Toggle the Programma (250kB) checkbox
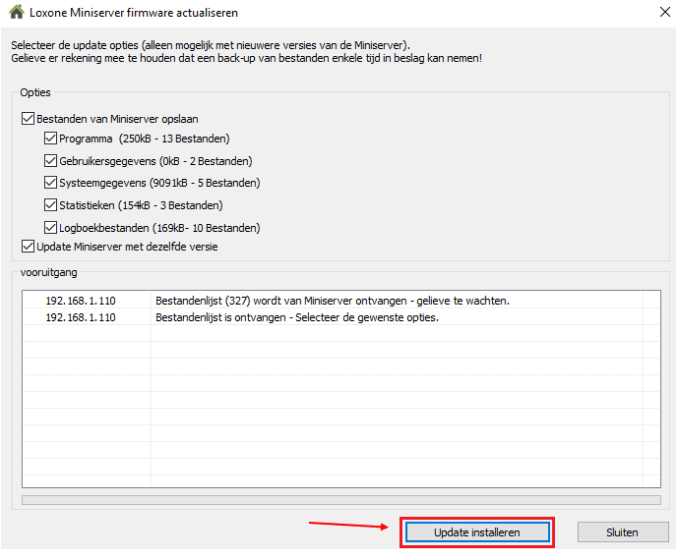 [x=50, y=138]
